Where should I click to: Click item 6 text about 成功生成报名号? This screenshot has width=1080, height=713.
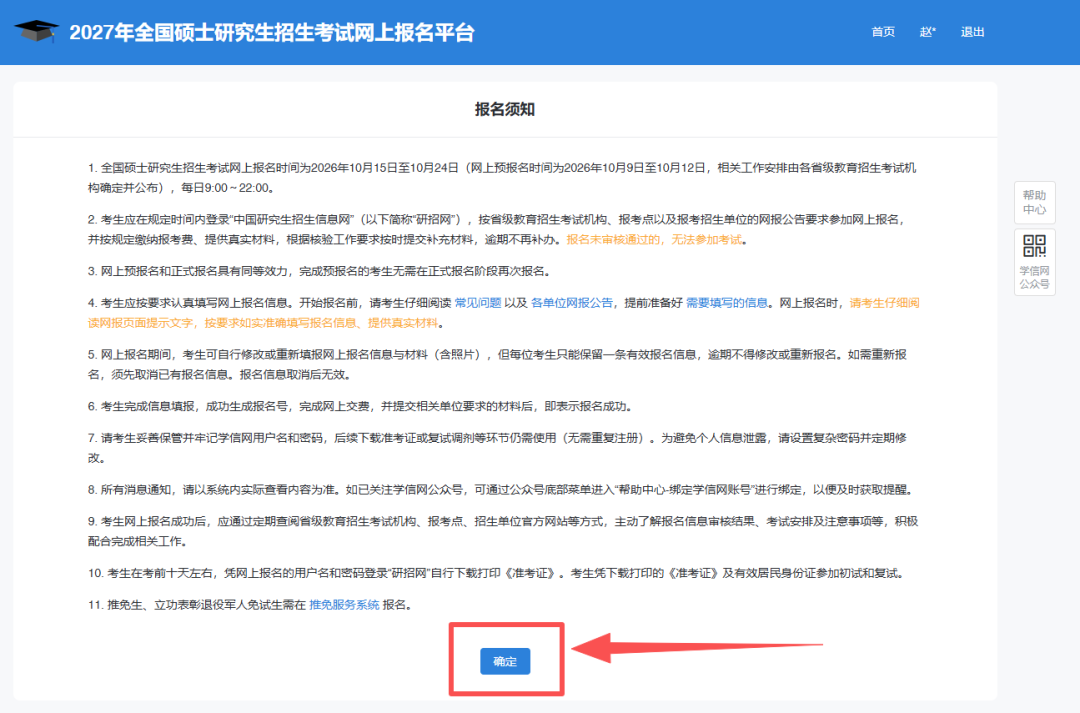tap(360, 406)
